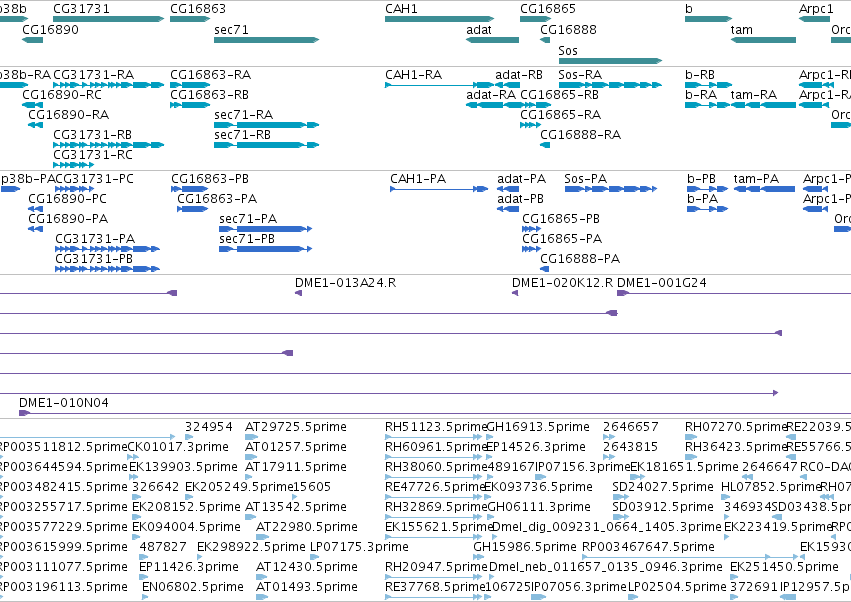Click the AT22980.5prime EST label

coord(307,527)
